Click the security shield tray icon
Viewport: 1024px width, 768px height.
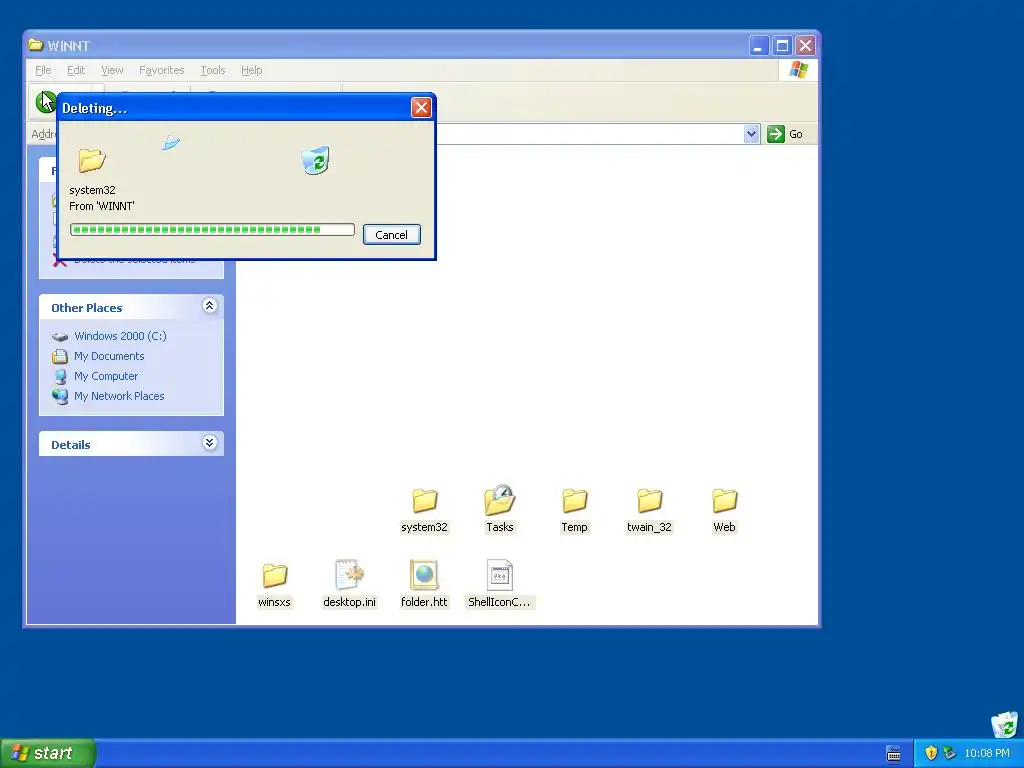click(931, 753)
